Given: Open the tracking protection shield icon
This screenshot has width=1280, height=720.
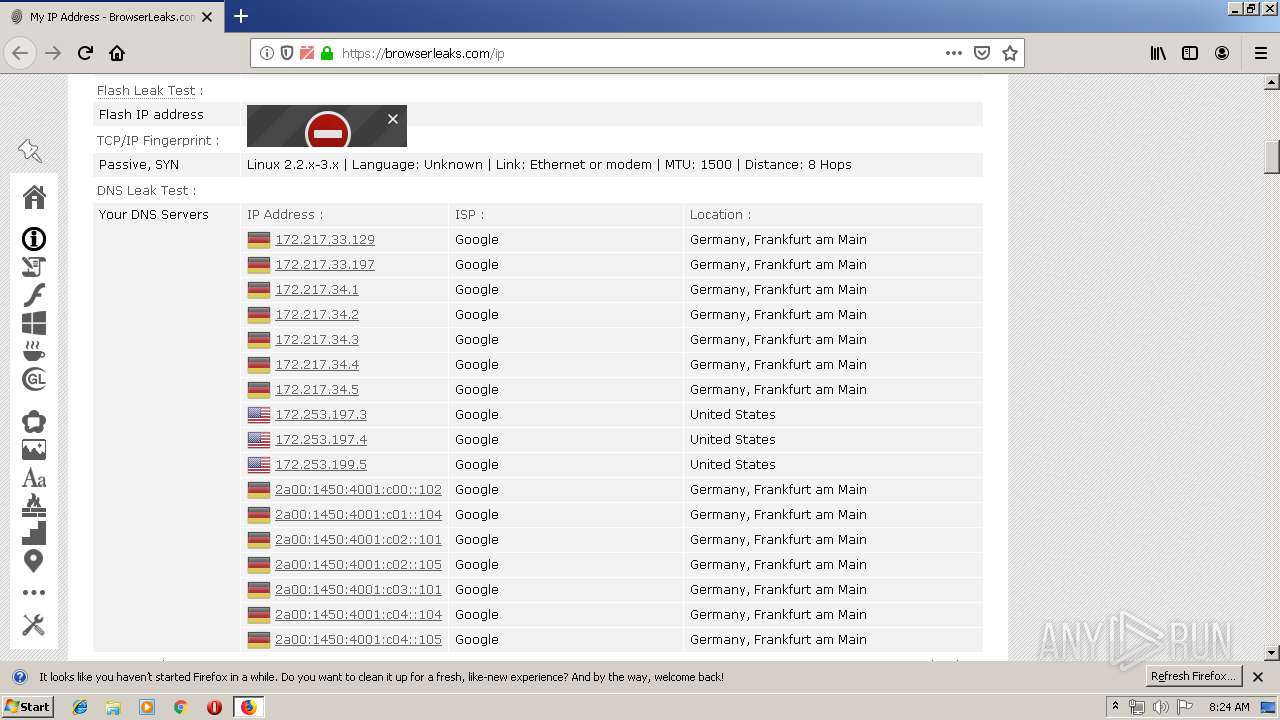Looking at the screenshot, I should (x=287, y=53).
